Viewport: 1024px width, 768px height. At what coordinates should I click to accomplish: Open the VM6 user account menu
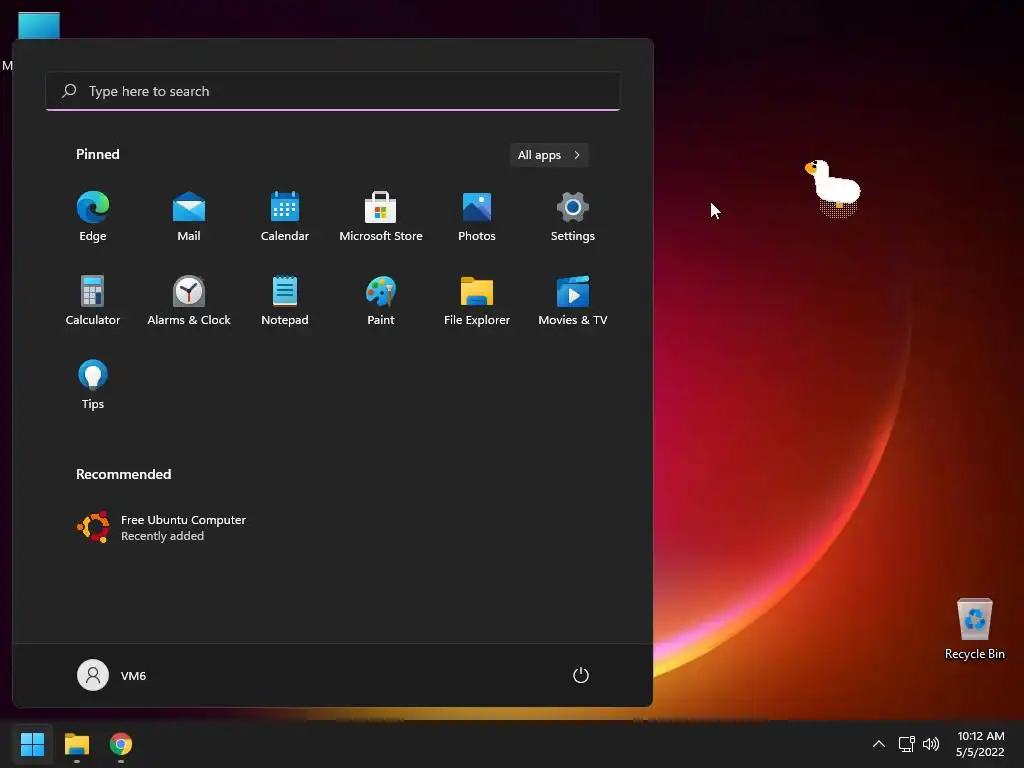tap(112, 675)
